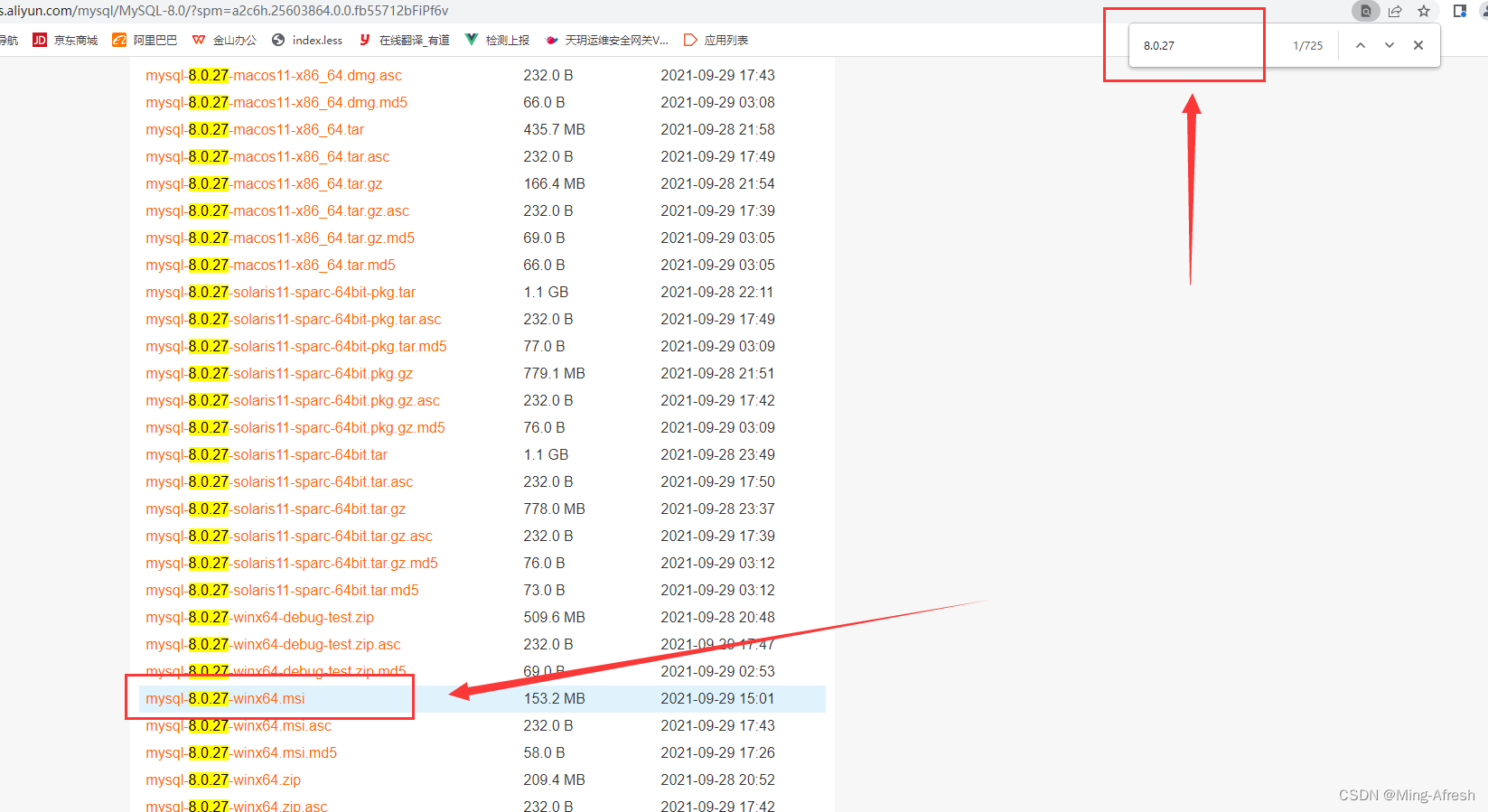The height and width of the screenshot is (812, 1488).
Task: Open mysql-8.0.27-solaris11-sparc-64bit.tar.asc link
Action: tap(279, 481)
